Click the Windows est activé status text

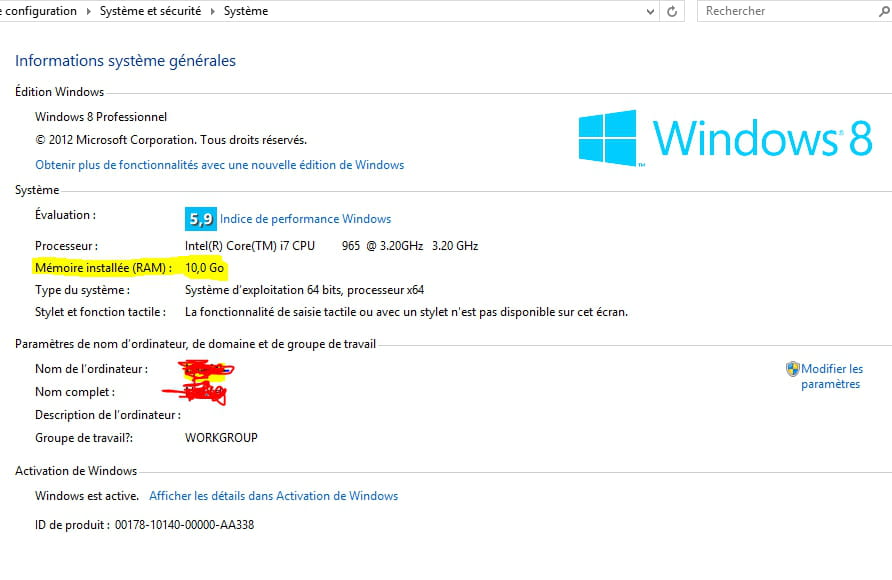tap(87, 496)
